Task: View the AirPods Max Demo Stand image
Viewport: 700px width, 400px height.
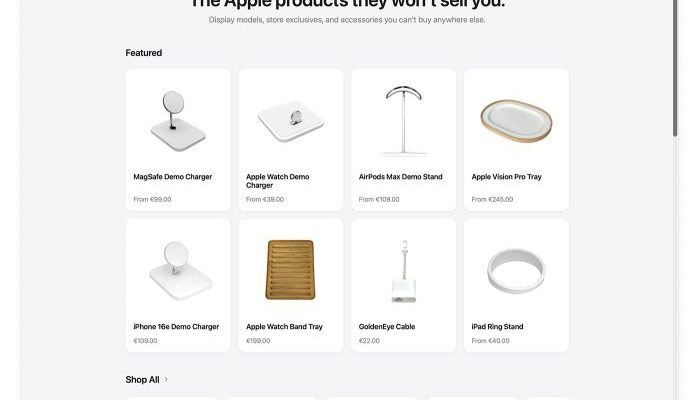Action: point(404,121)
